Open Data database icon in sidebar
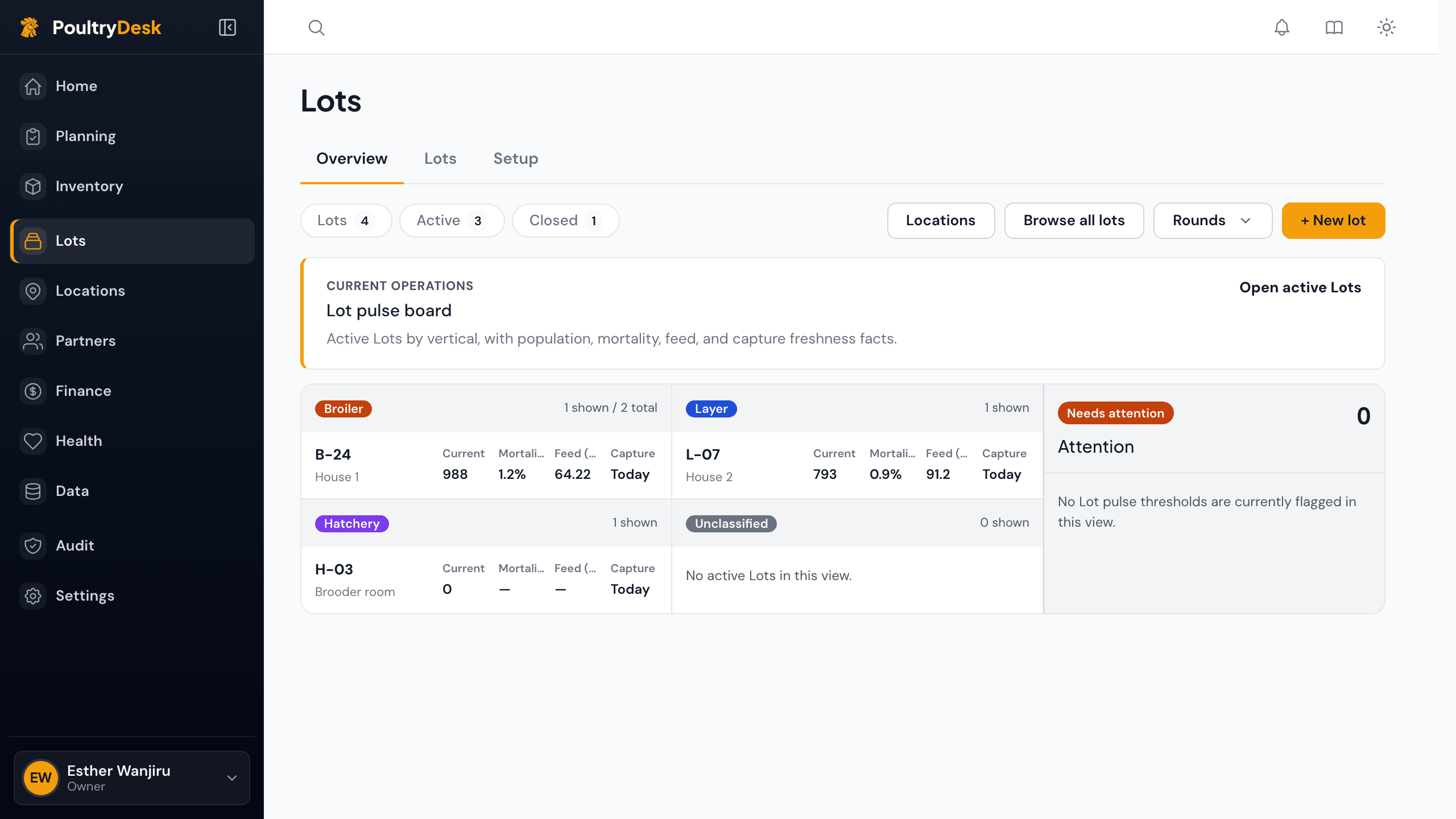Viewport: 1456px width, 819px height. coord(33,491)
